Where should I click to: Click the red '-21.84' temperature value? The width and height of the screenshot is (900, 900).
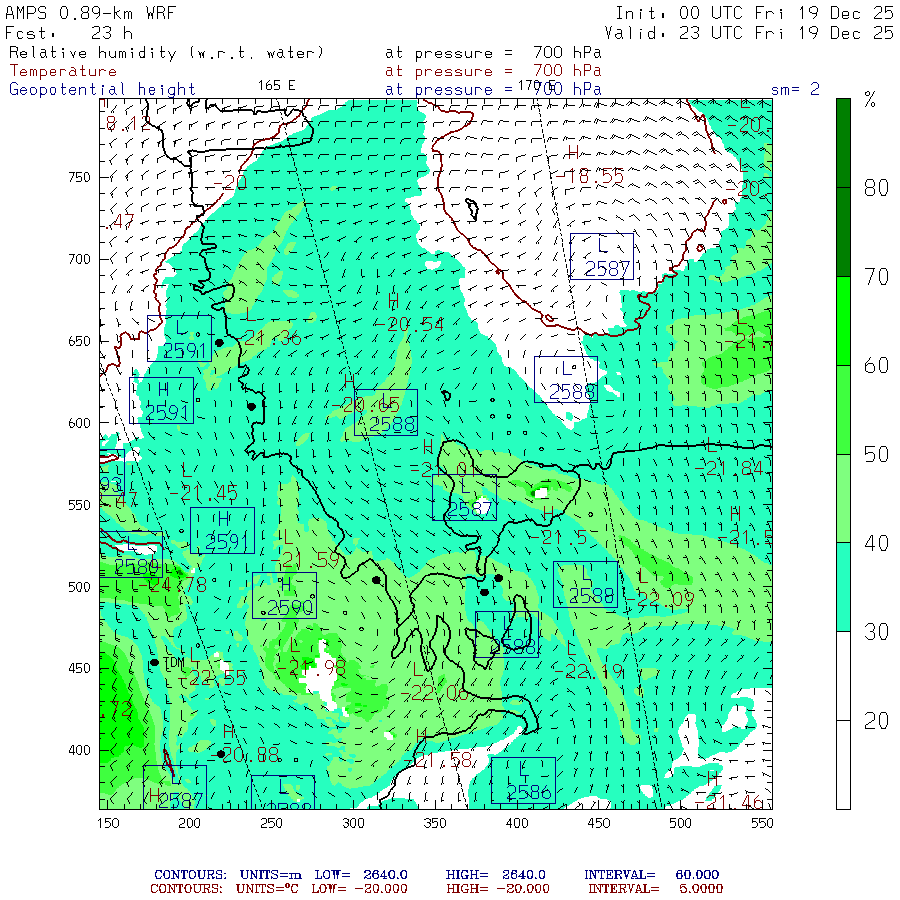[729, 469]
